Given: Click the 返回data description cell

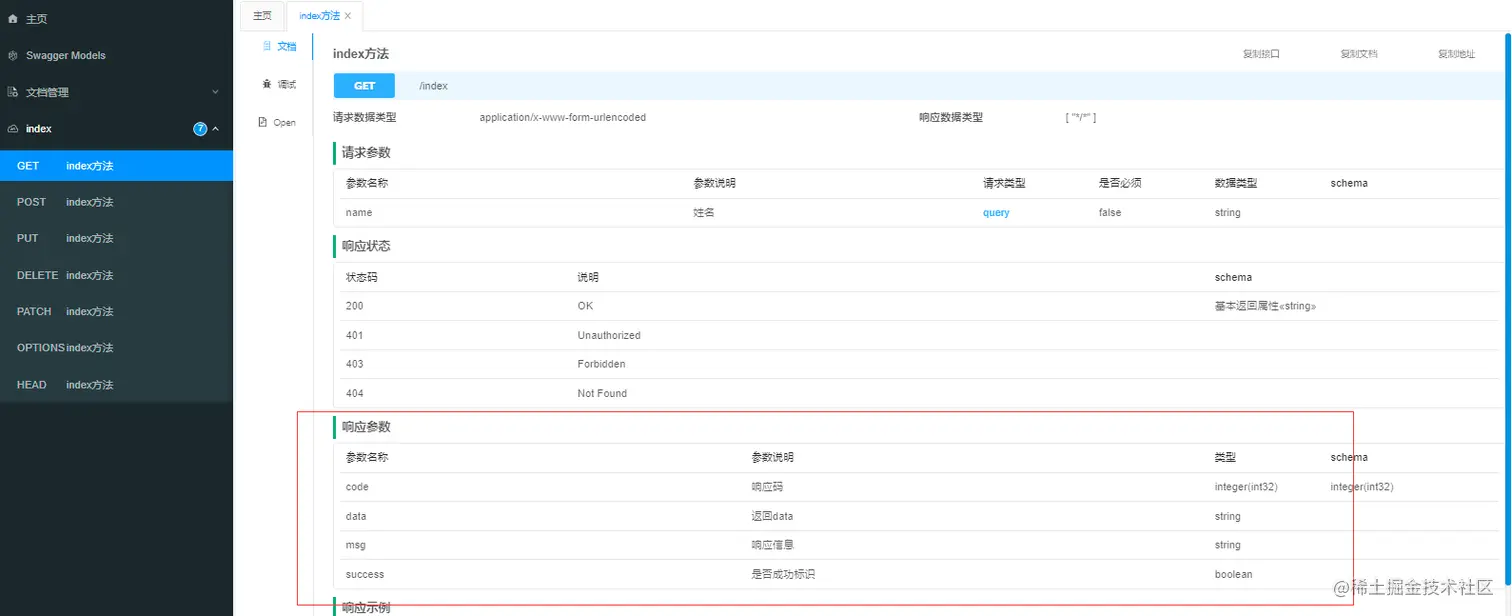Looking at the screenshot, I should point(772,517).
